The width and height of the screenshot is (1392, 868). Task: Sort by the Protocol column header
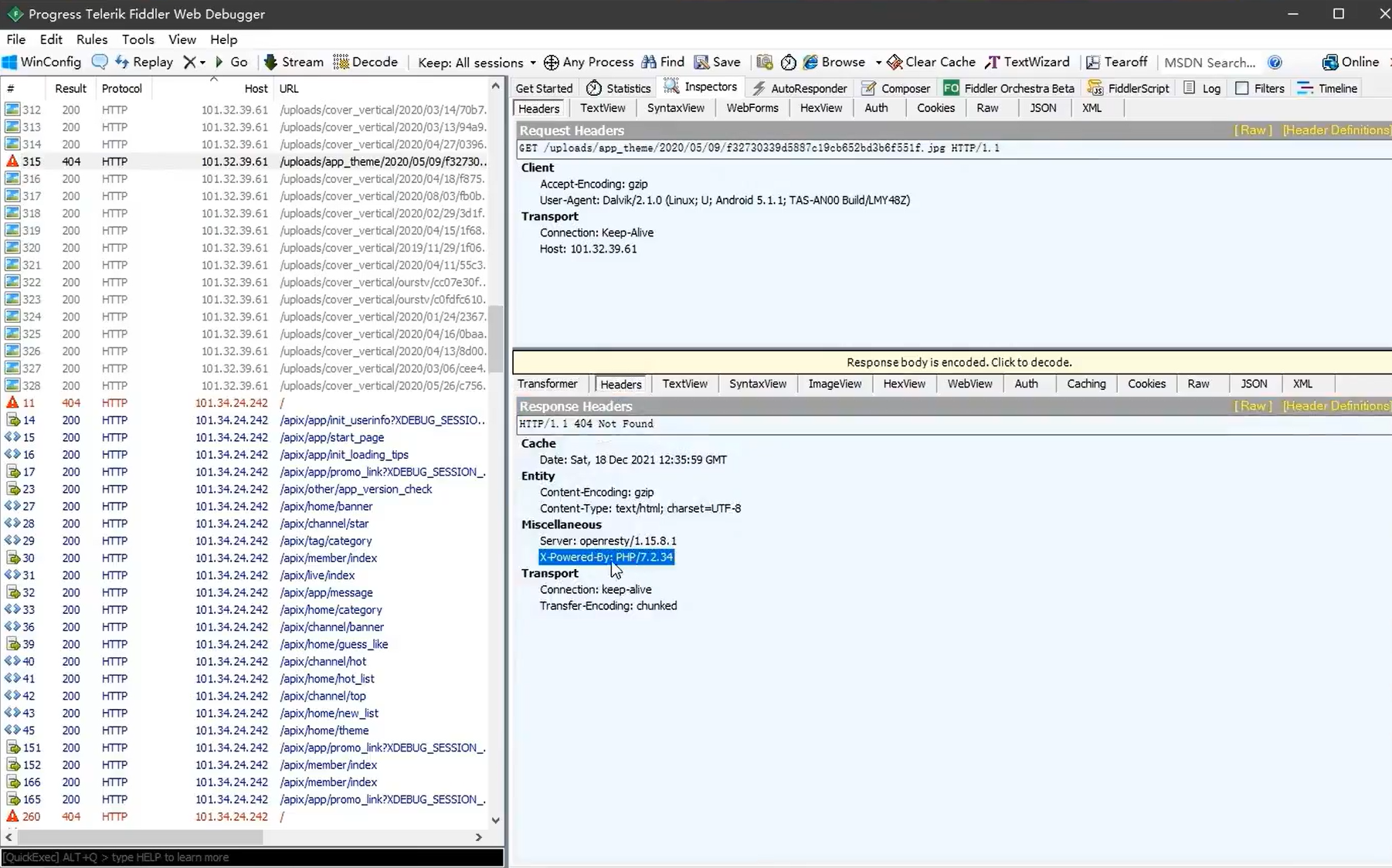tap(122, 89)
